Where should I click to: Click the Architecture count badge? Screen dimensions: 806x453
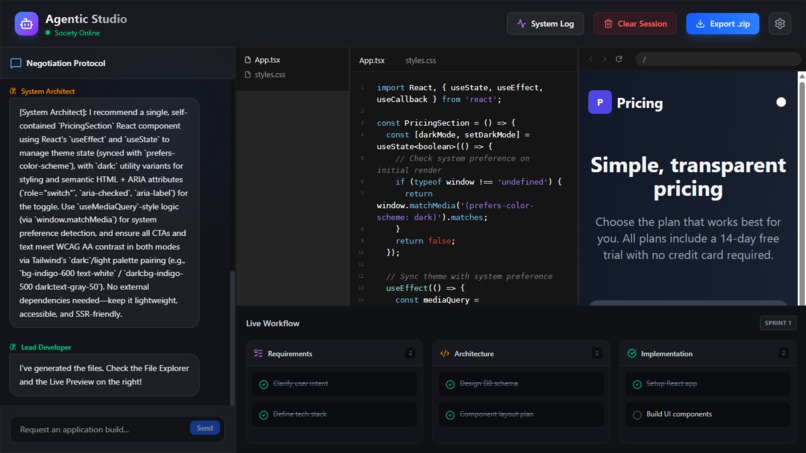point(596,353)
